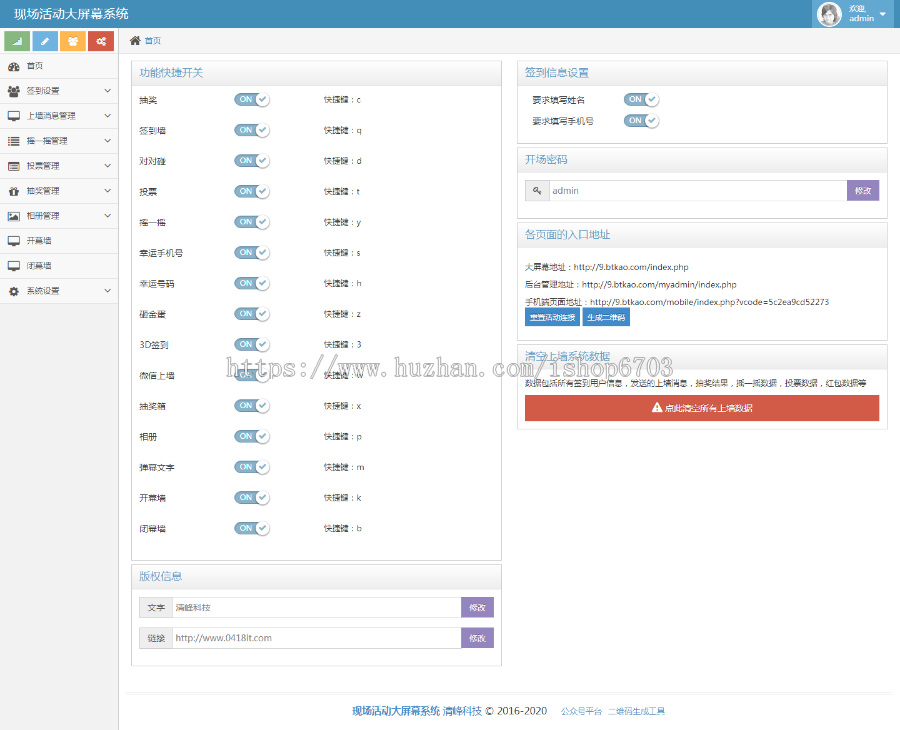Expand 抽奖管理 using its chevron
Viewport: 900px width, 730px height.
pyautogui.click(x=107, y=191)
